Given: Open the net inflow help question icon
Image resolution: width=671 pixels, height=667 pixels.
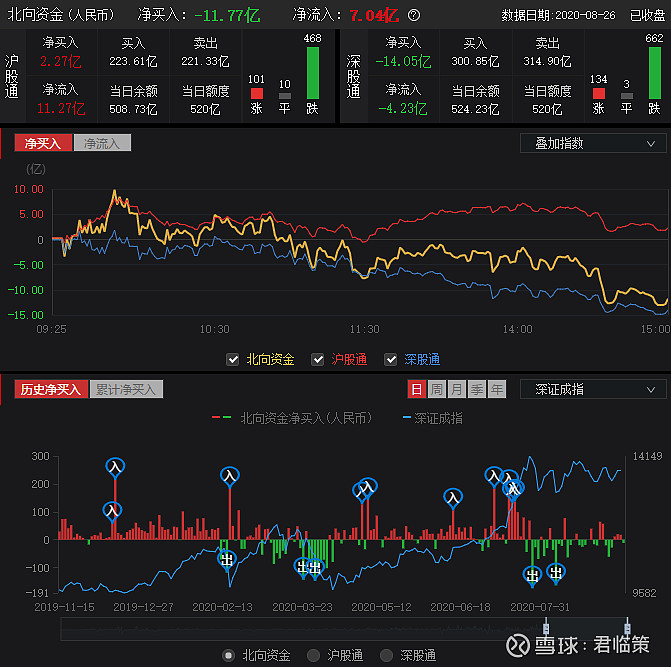Looking at the screenshot, I should pos(414,15).
